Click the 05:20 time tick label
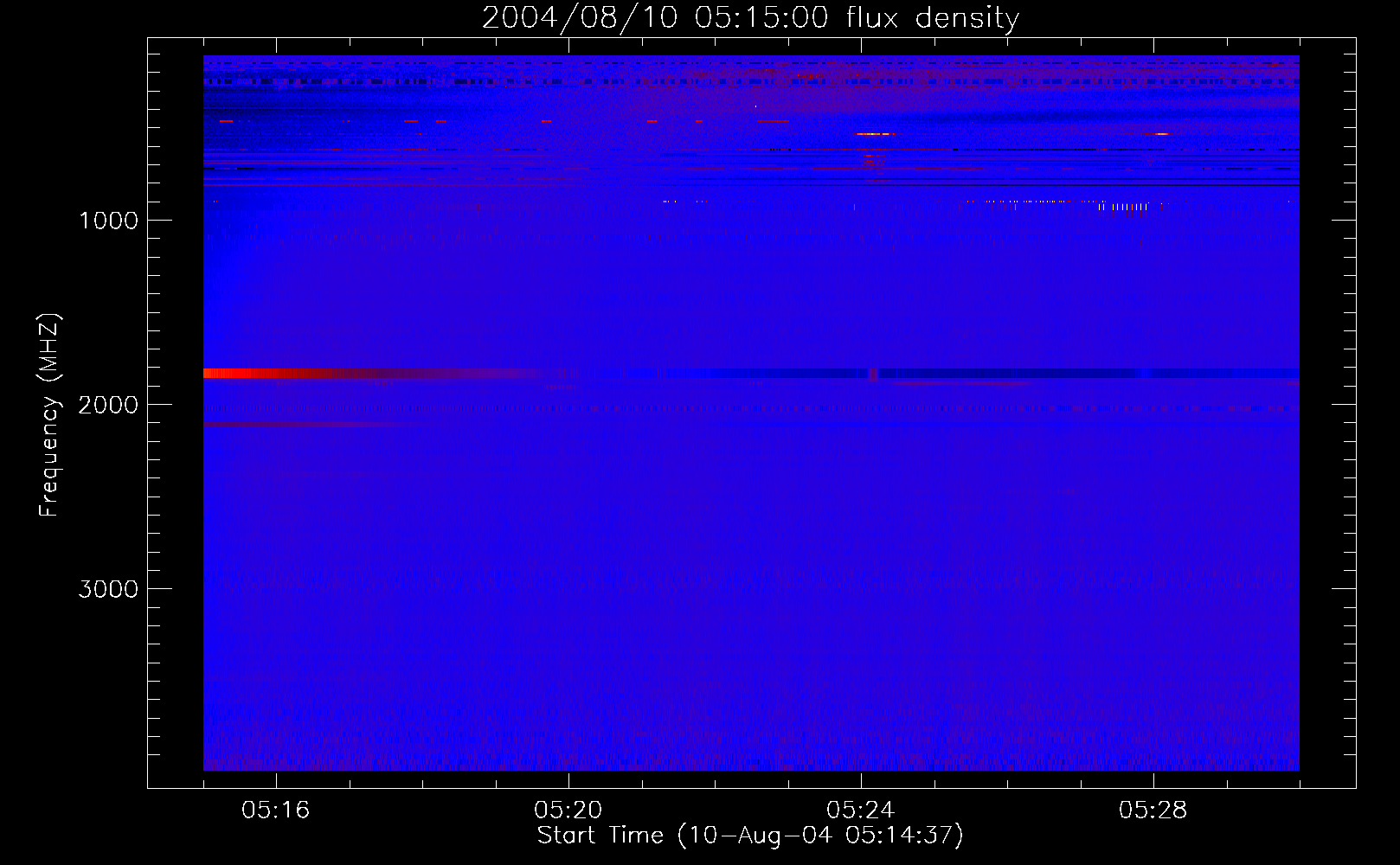Image resolution: width=1400 pixels, height=865 pixels. [568, 811]
